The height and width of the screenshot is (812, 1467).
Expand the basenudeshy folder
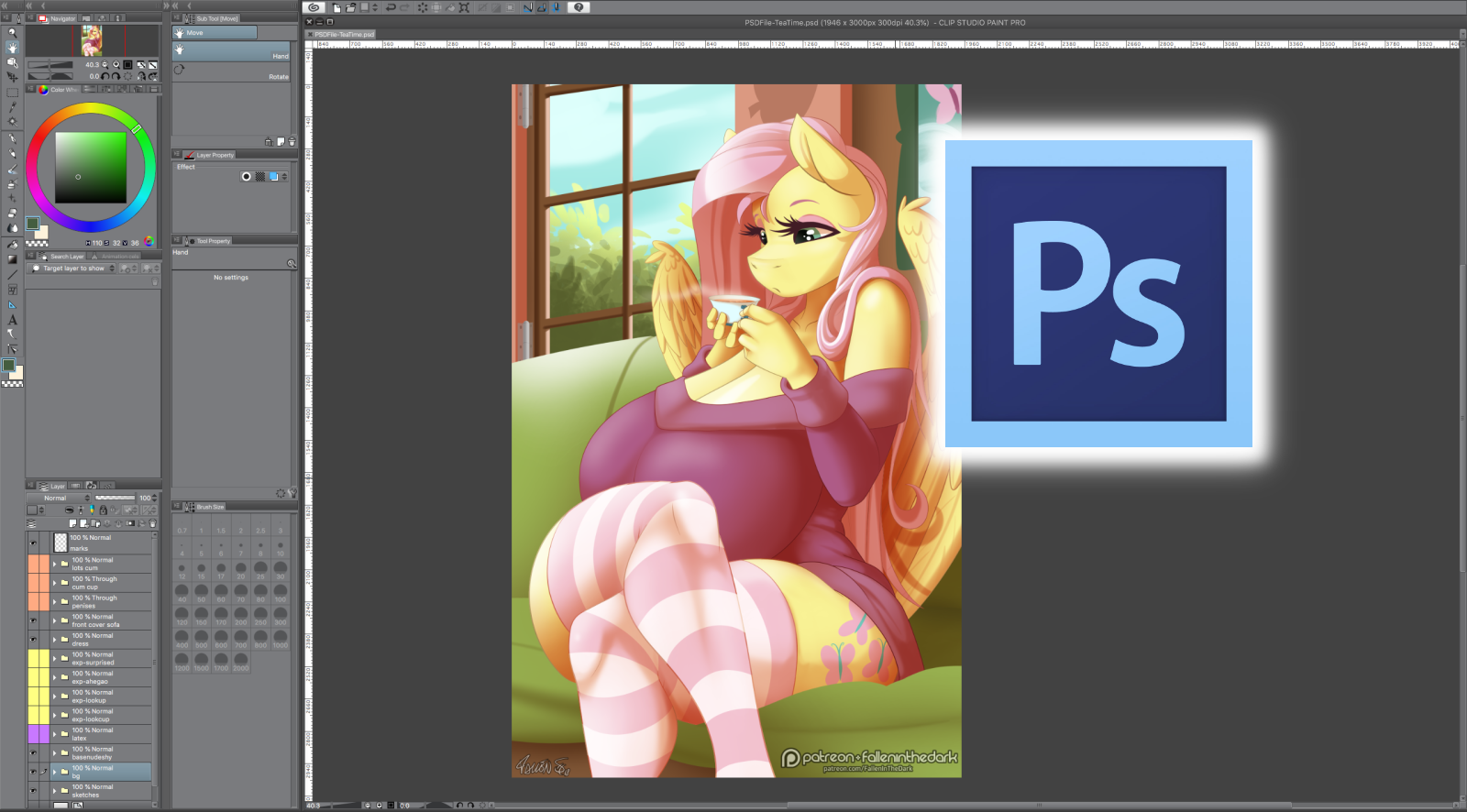(54, 753)
